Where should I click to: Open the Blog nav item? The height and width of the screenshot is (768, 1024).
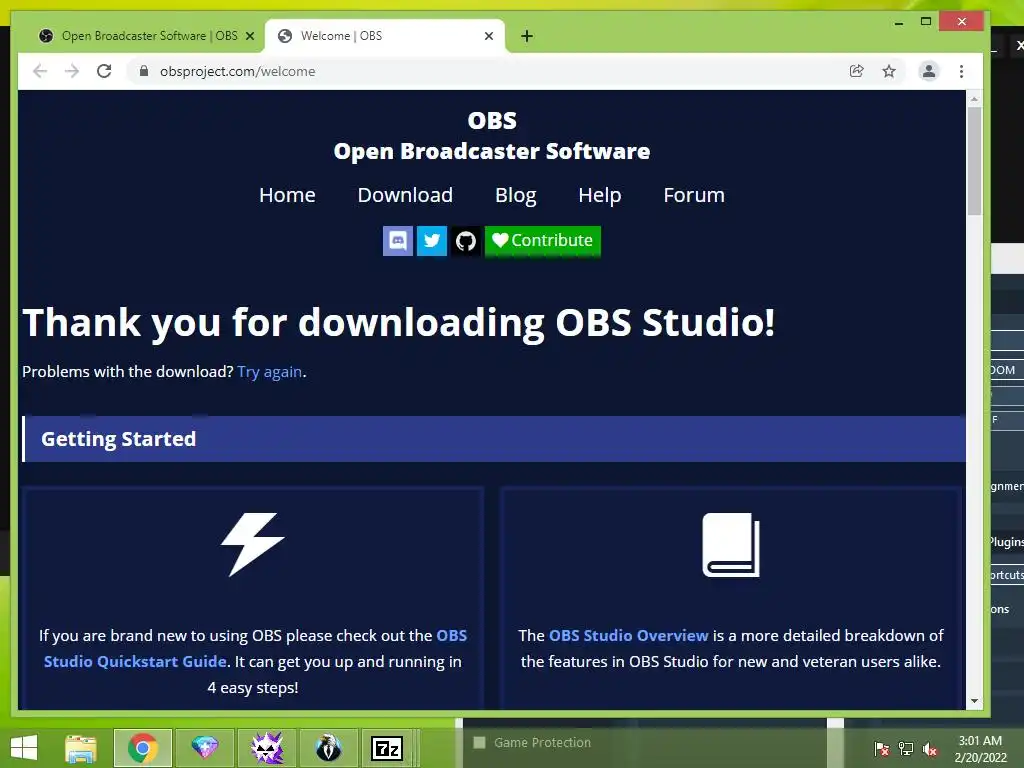[515, 195]
